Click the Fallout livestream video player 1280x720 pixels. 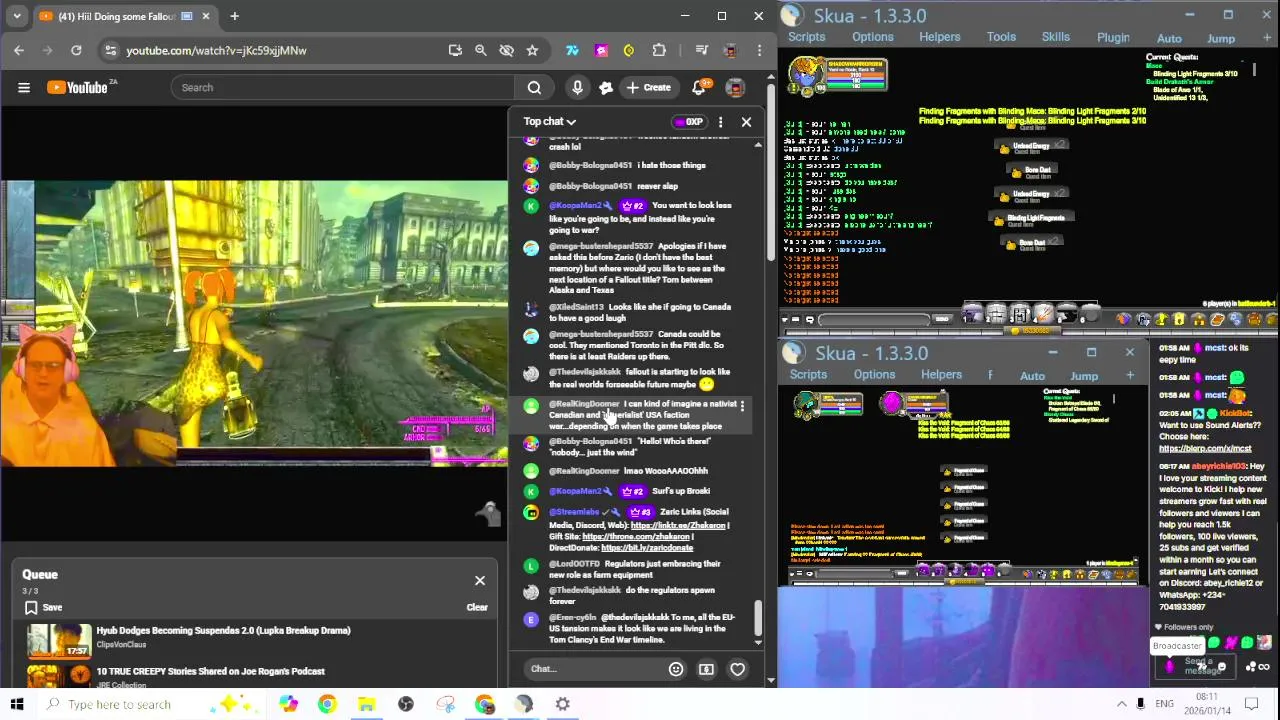255,324
